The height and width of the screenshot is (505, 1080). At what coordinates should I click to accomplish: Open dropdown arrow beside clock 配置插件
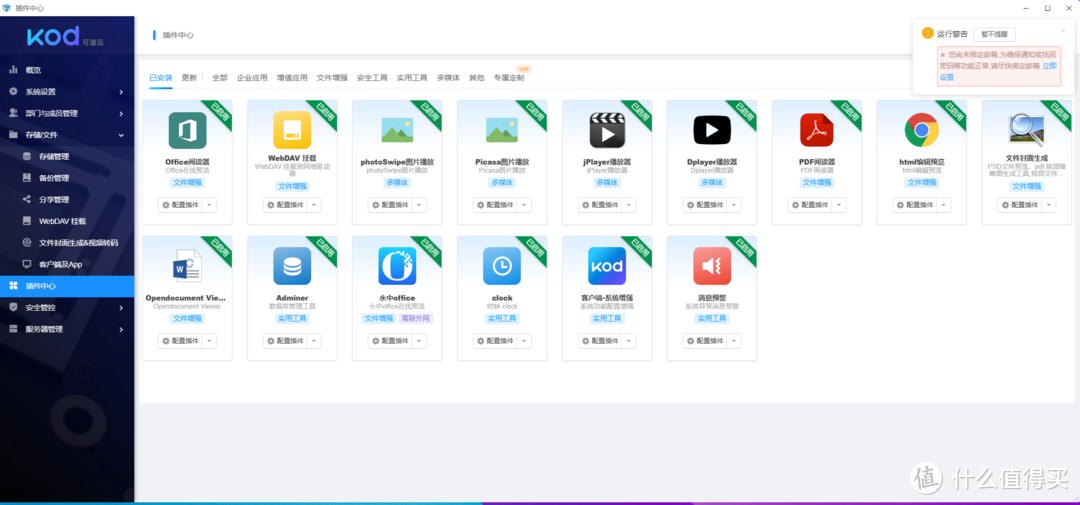[x=523, y=341]
